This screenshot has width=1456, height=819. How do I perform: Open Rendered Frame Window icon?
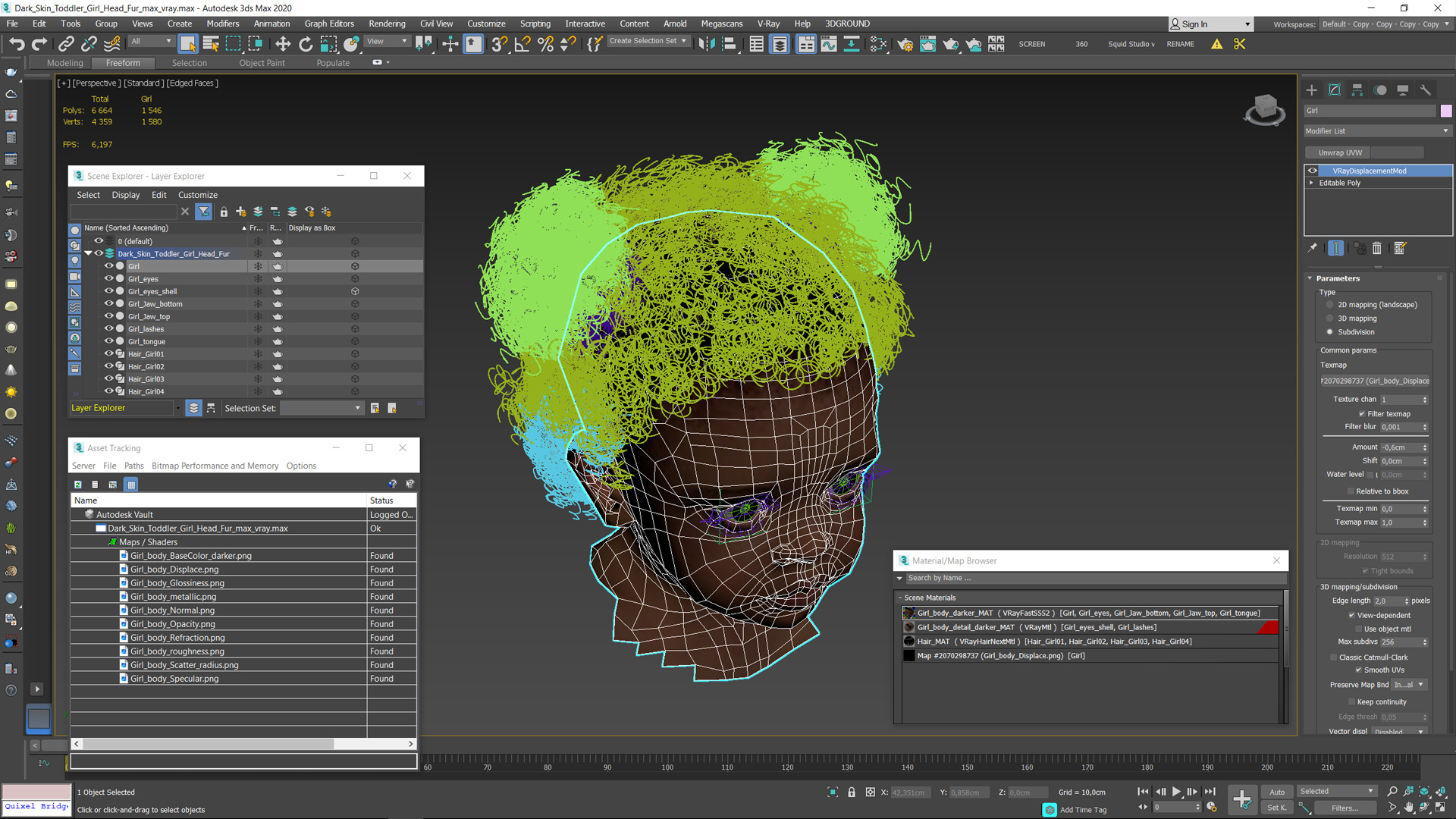click(927, 44)
